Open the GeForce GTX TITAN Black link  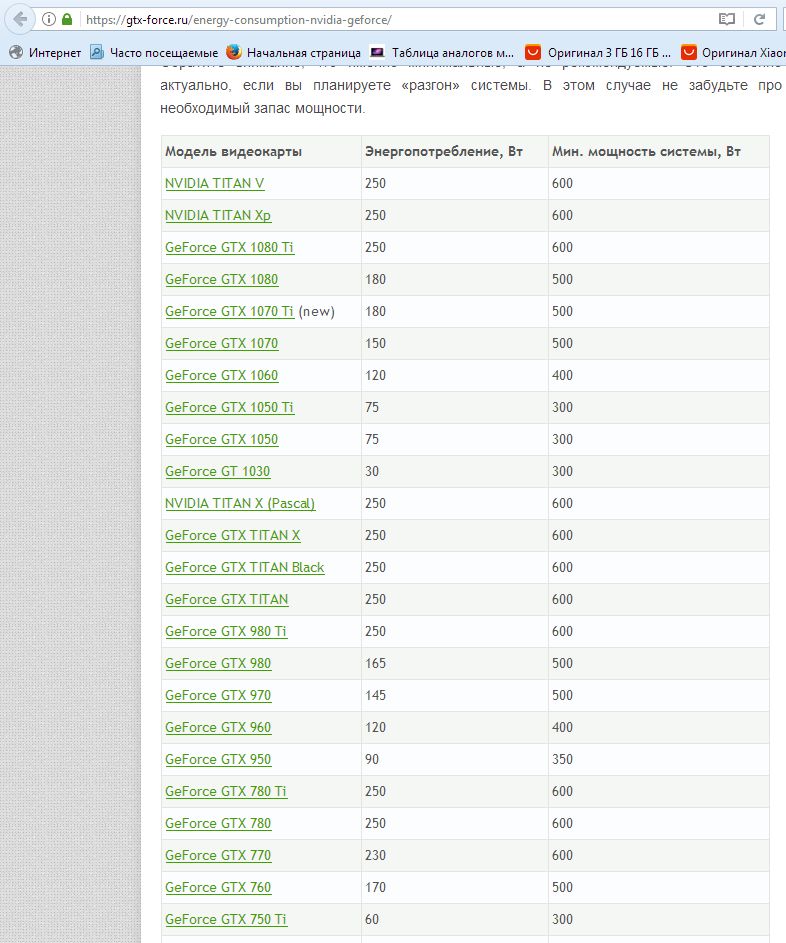245,567
